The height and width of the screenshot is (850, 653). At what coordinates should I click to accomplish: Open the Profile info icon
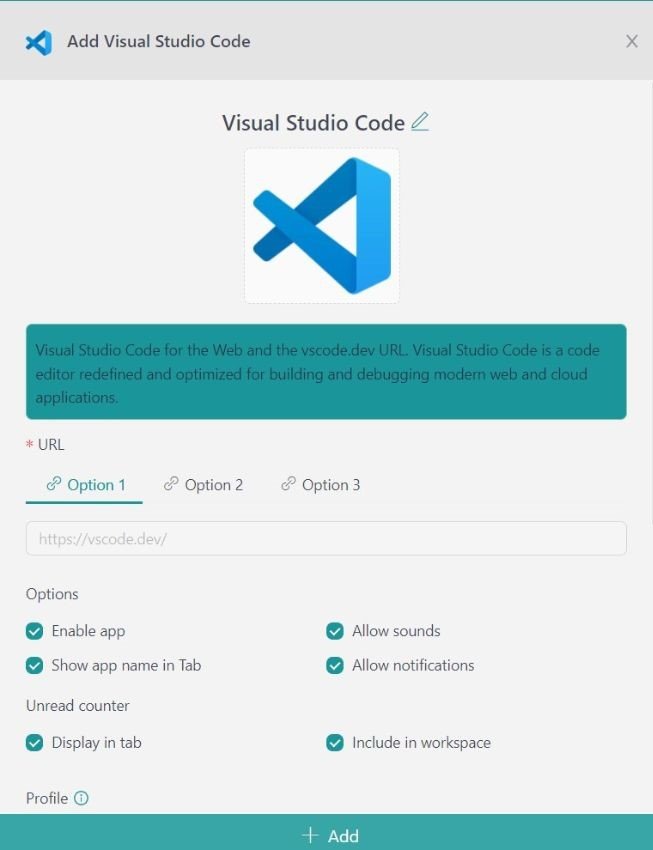coord(81,798)
